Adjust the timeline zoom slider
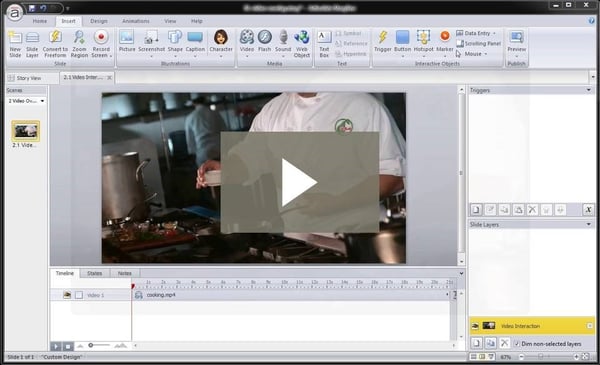Image resolution: width=600 pixels, height=365 pixels. click(91, 345)
